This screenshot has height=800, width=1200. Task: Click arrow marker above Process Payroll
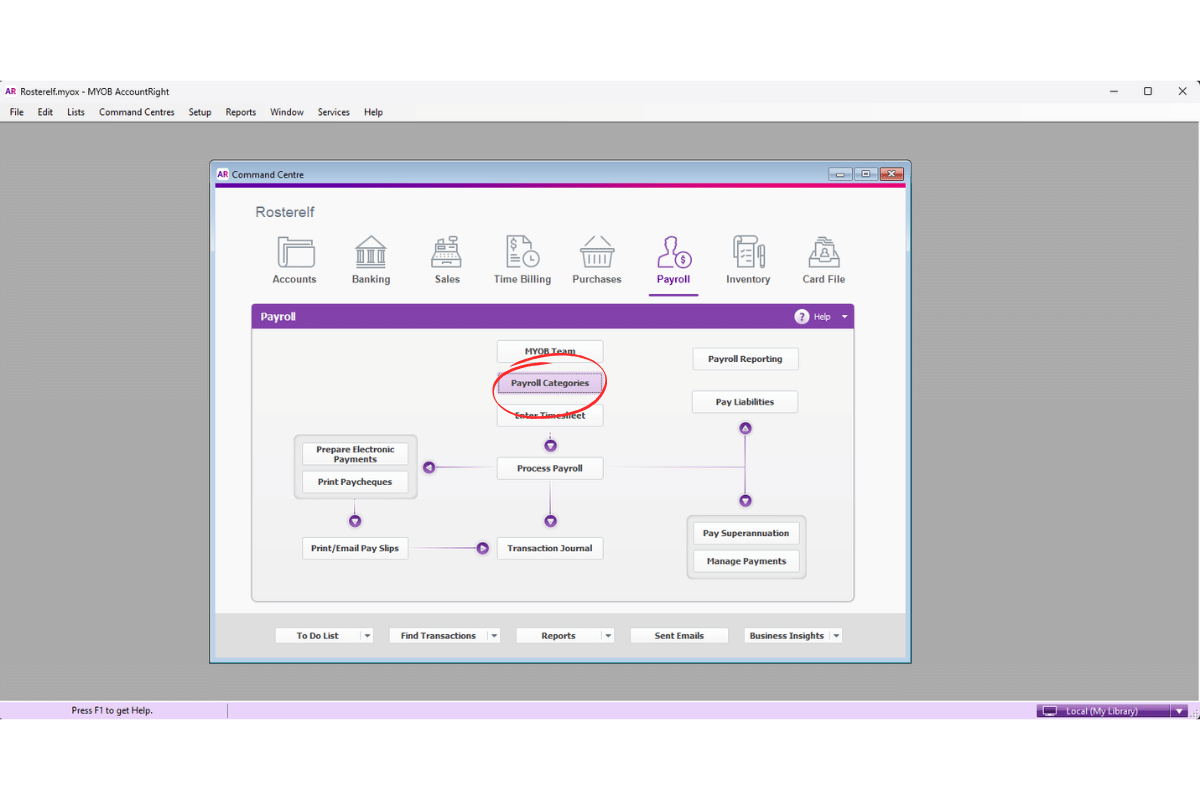[550, 445]
